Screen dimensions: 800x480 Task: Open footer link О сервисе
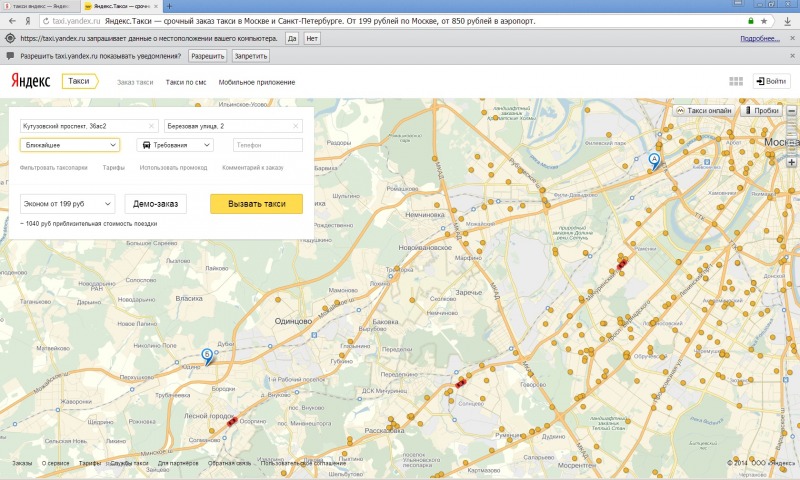(x=55, y=463)
